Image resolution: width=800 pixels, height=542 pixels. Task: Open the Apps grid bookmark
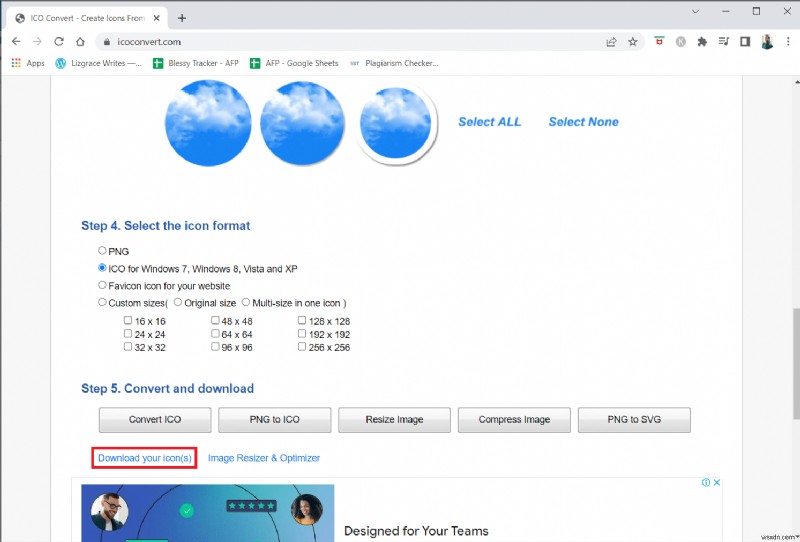coord(28,63)
